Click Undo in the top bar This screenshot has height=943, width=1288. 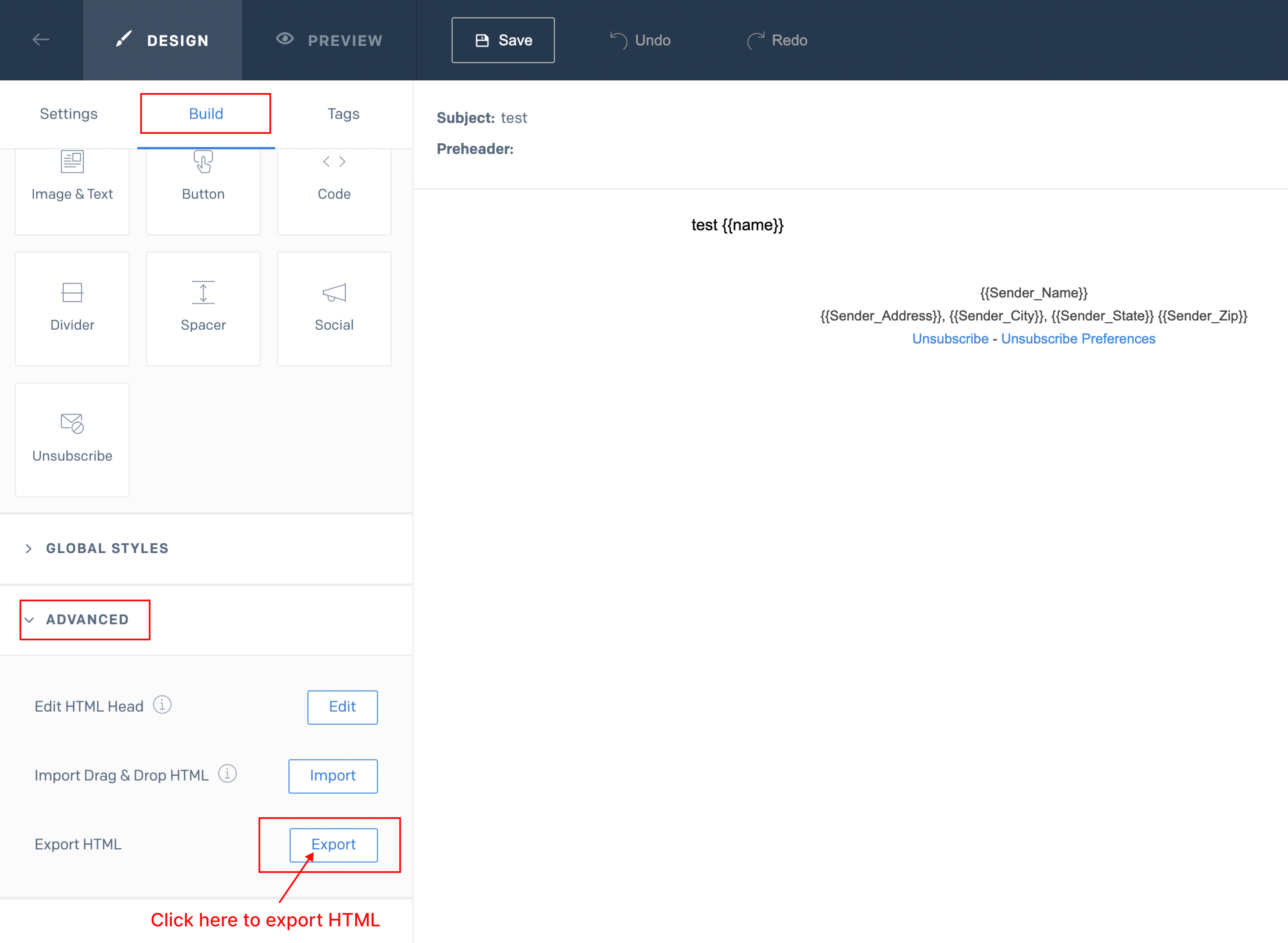(640, 40)
